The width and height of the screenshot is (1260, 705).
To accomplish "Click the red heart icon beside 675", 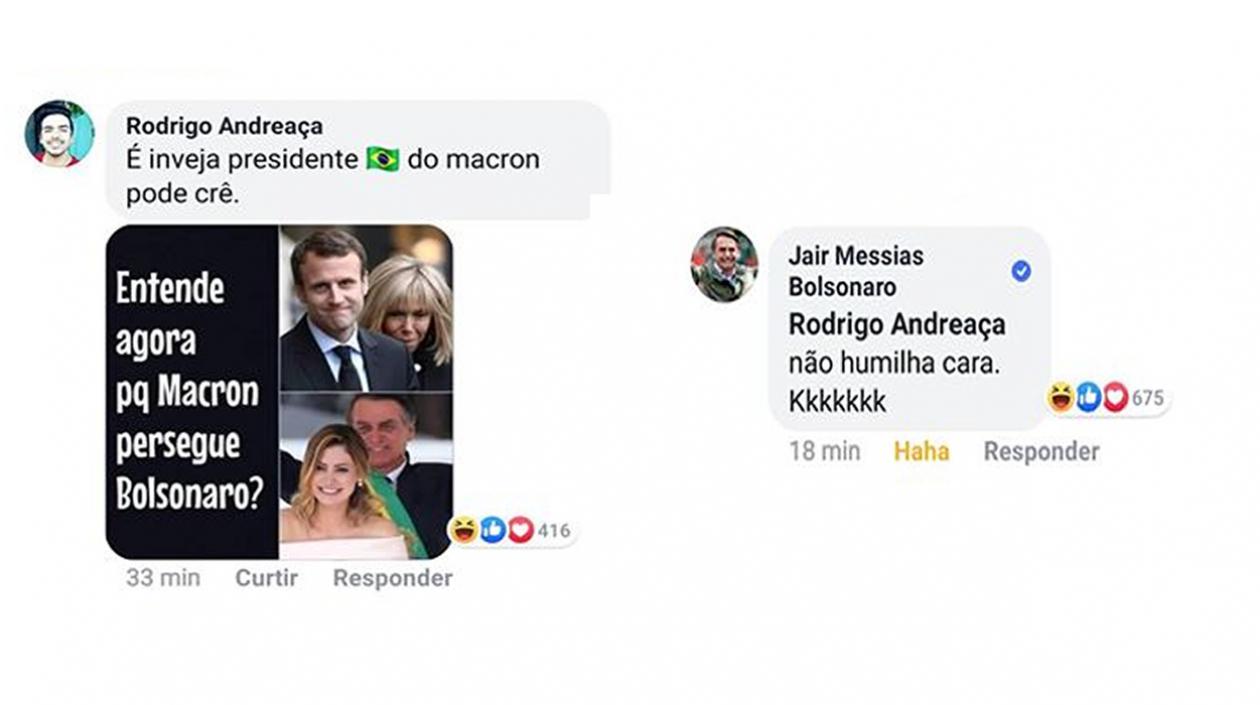I will (x=1116, y=398).
